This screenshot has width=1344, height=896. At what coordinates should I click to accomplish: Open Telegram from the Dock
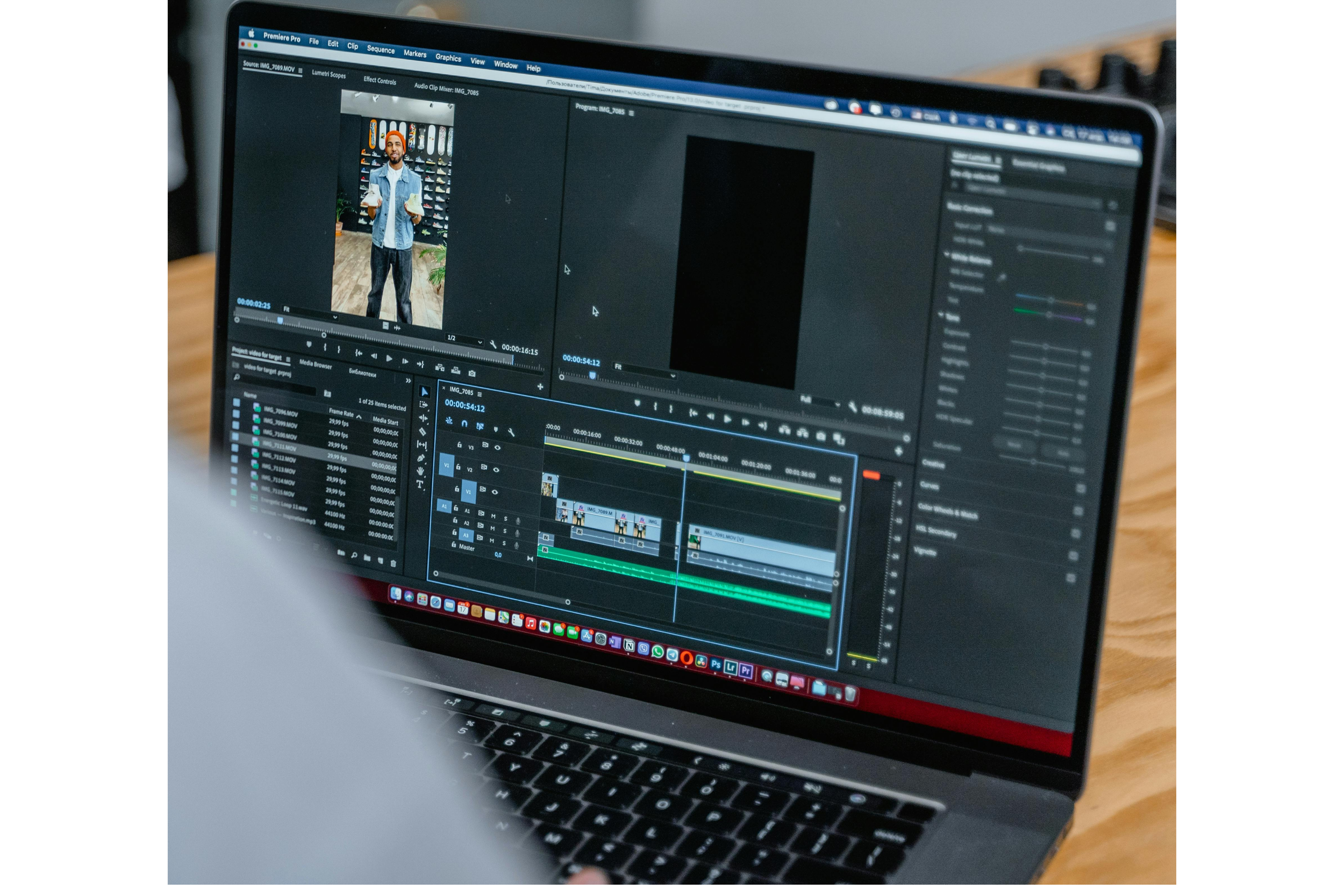click(x=673, y=655)
